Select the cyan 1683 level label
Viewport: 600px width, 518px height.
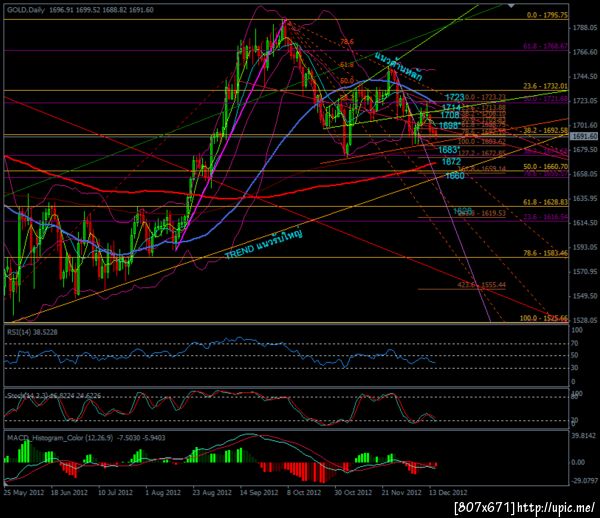(449, 150)
